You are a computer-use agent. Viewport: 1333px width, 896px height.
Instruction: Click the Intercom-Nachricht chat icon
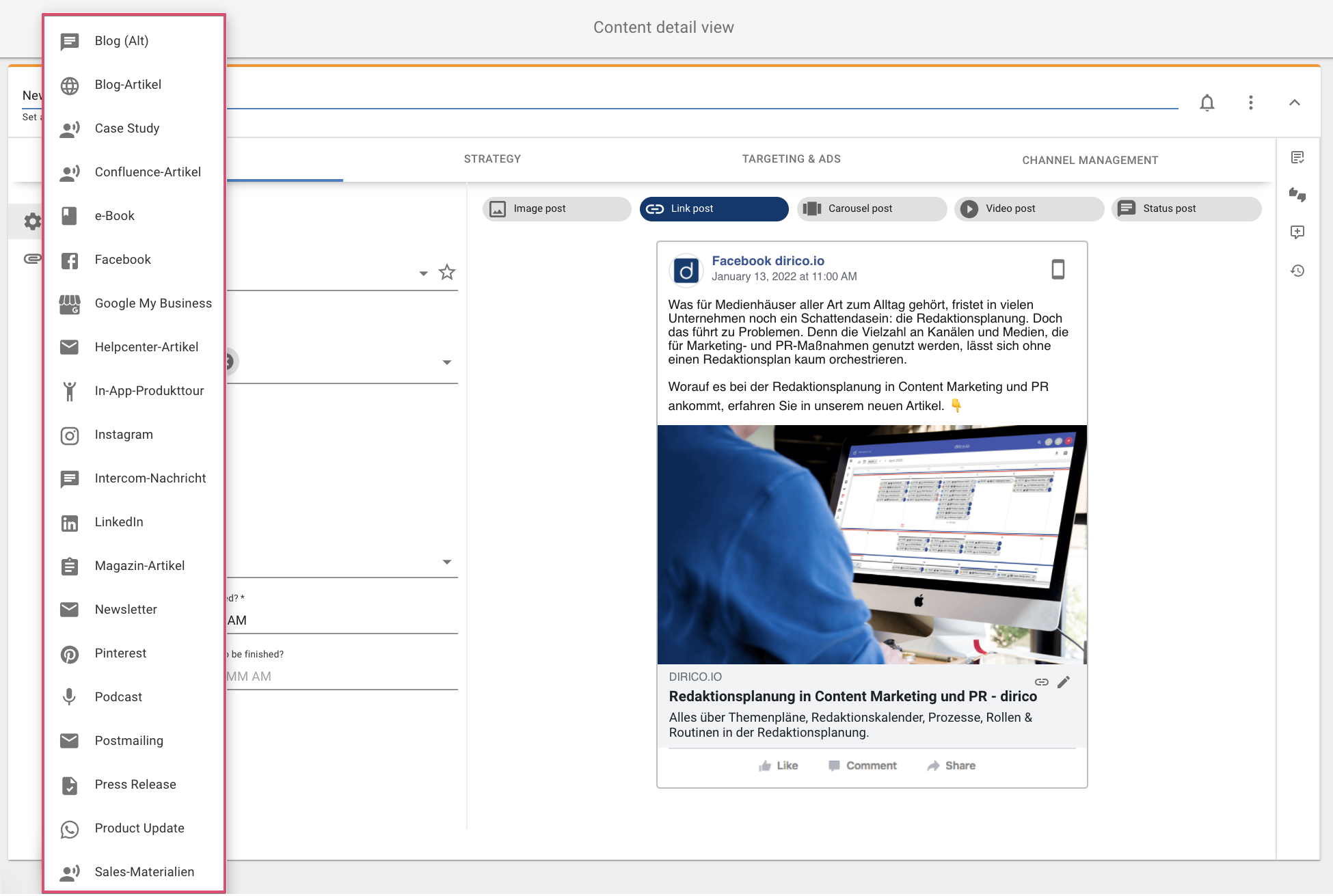tap(70, 479)
